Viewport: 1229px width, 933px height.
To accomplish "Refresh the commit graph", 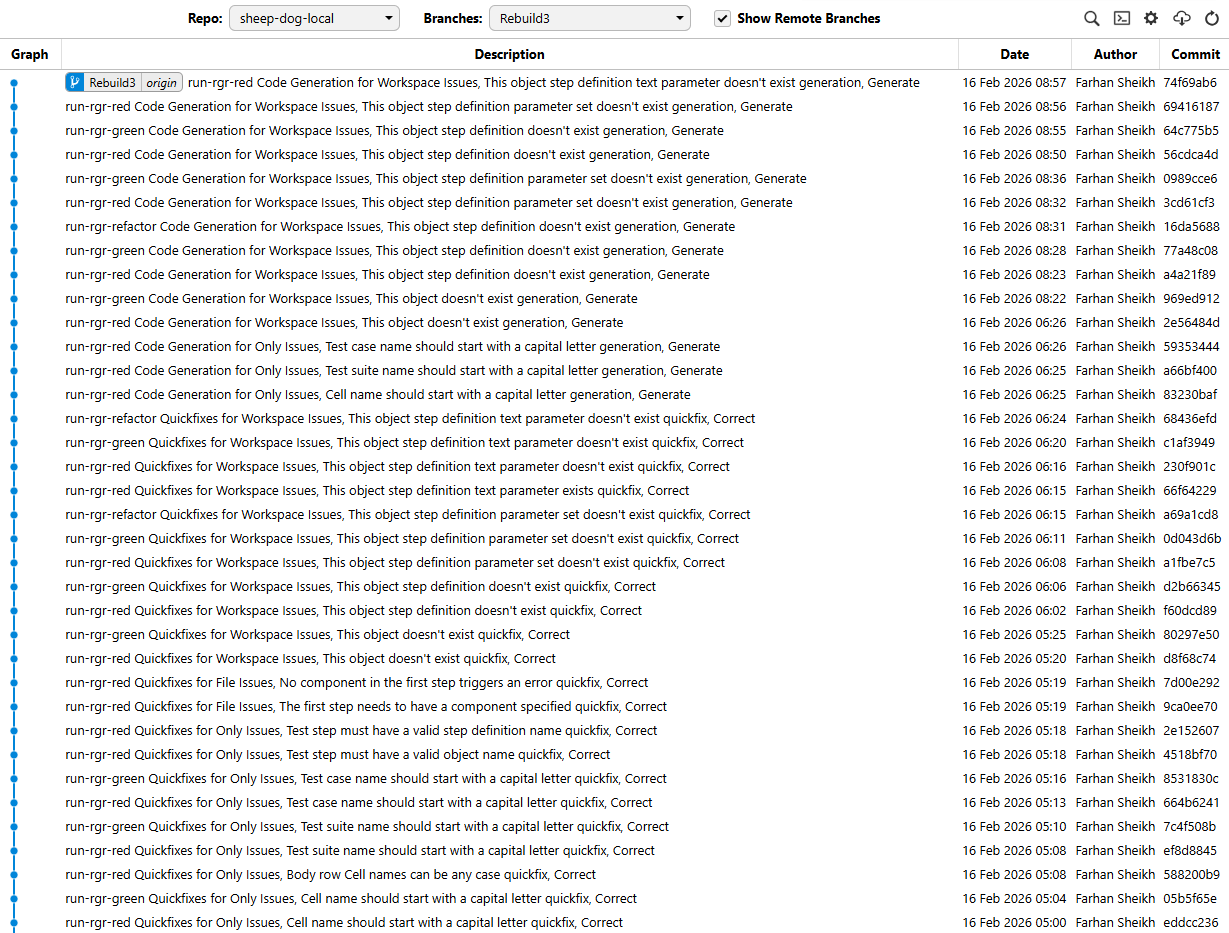I will pos(1211,18).
